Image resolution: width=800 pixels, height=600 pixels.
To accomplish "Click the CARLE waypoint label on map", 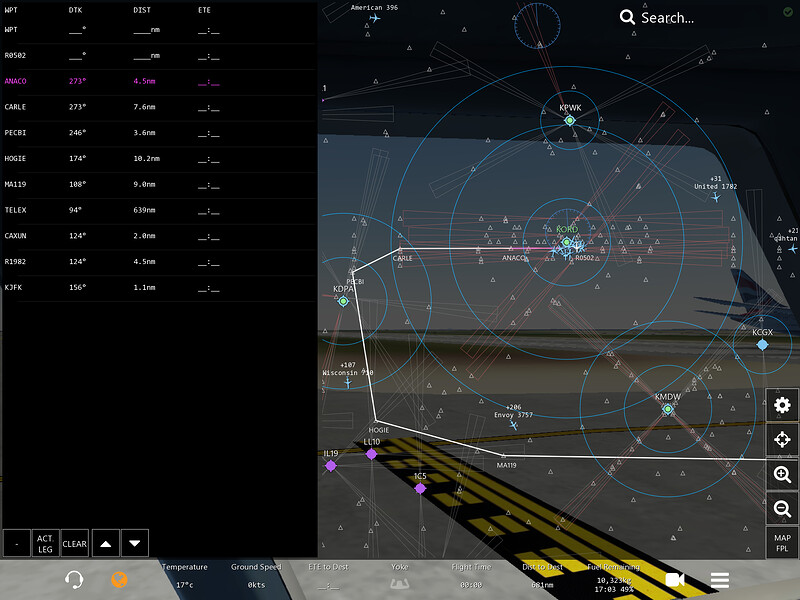I will click(403, 258).
